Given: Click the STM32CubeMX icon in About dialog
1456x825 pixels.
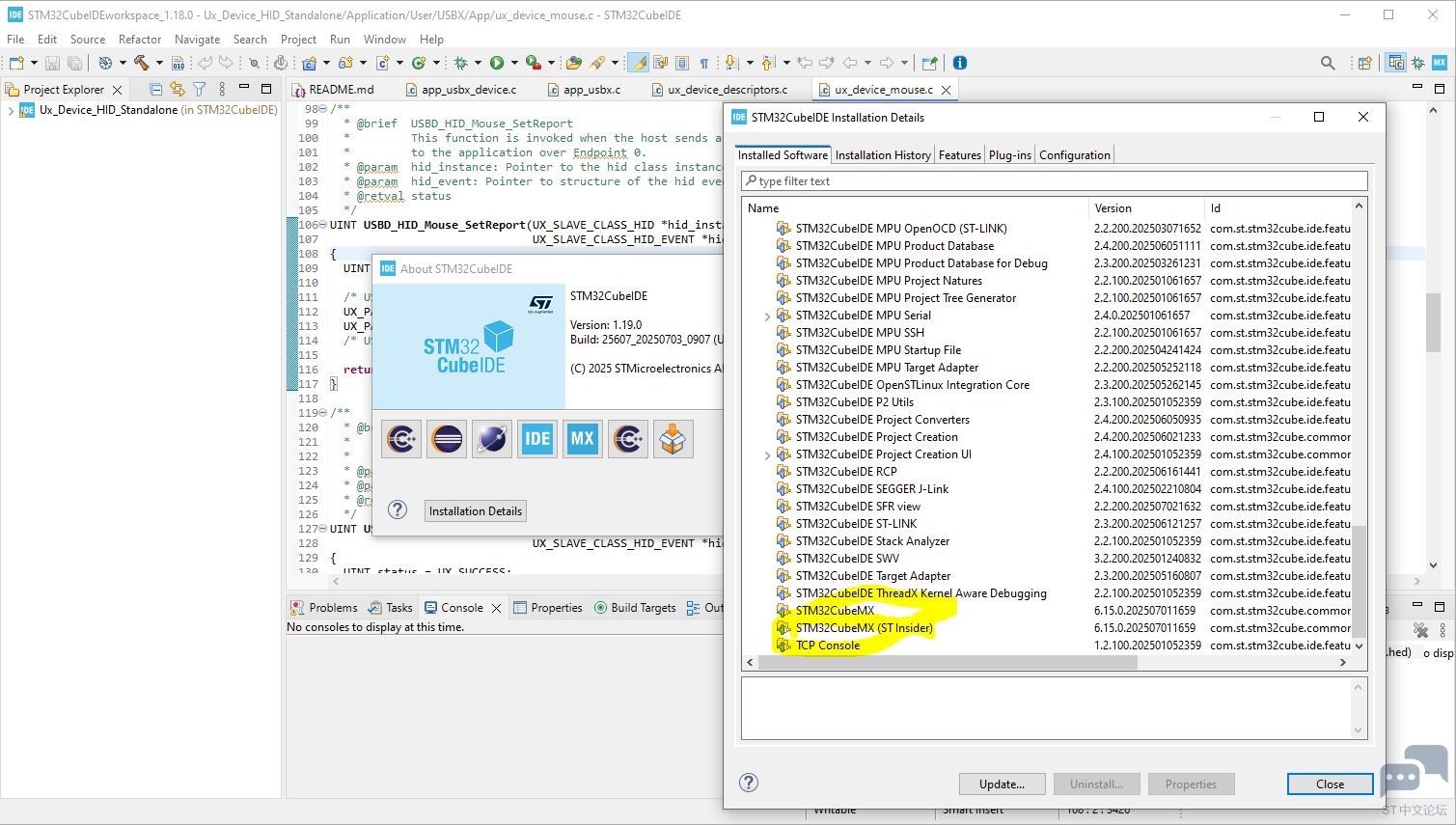Looking at the screenshot, I should 582,439.
